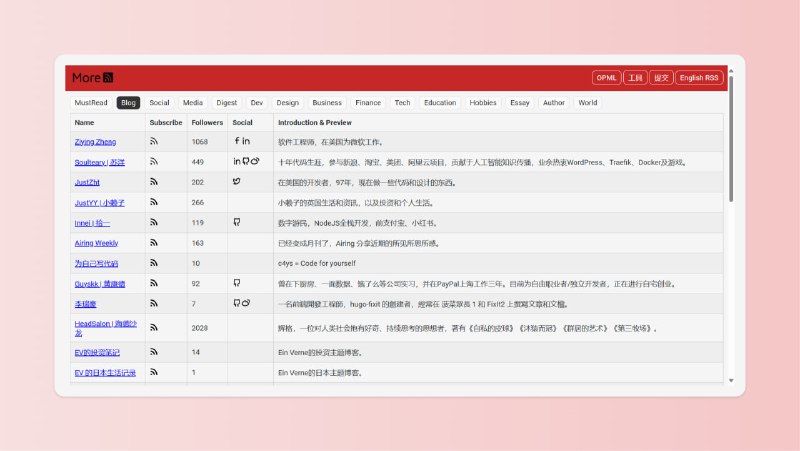Open Ziying Zheng's LinkedIn icon
This screenshot has height=451, width=800.
[246, 141]
